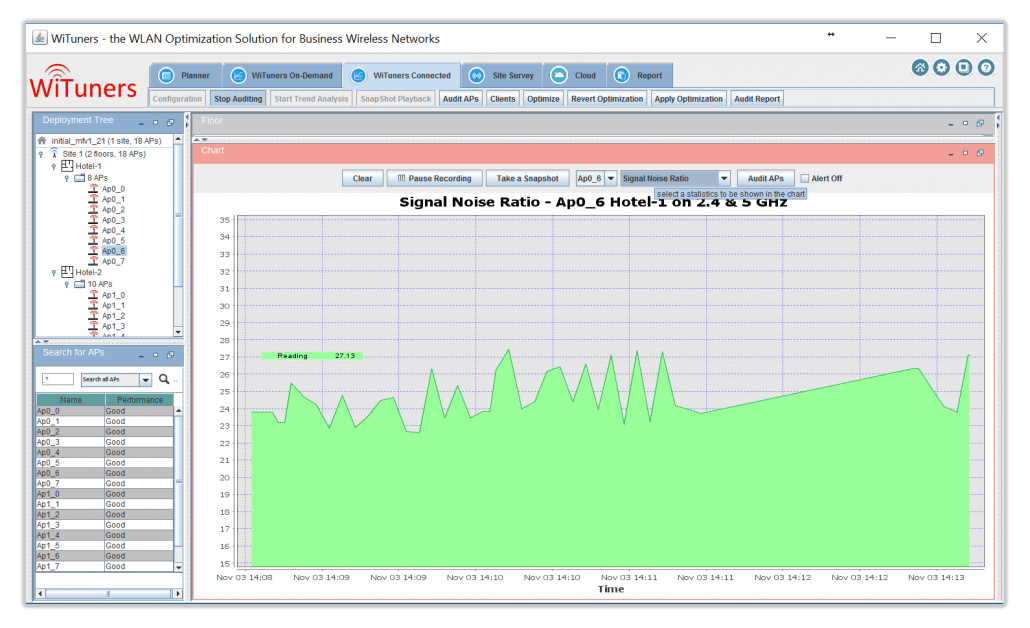Click the Ap0_3 access point icon

[93, 220]
